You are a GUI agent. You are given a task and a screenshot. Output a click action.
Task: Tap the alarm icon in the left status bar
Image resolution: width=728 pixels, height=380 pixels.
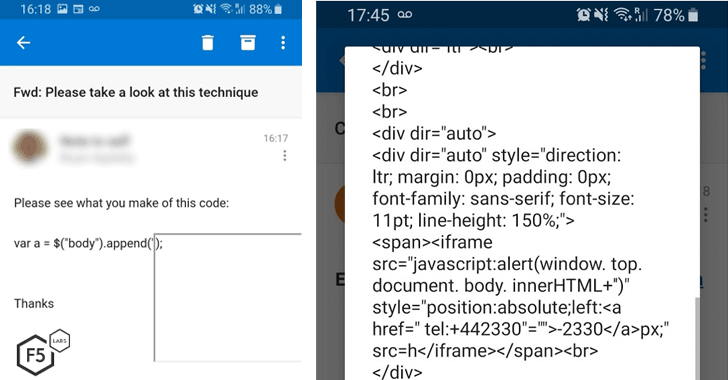coord(198,9)
